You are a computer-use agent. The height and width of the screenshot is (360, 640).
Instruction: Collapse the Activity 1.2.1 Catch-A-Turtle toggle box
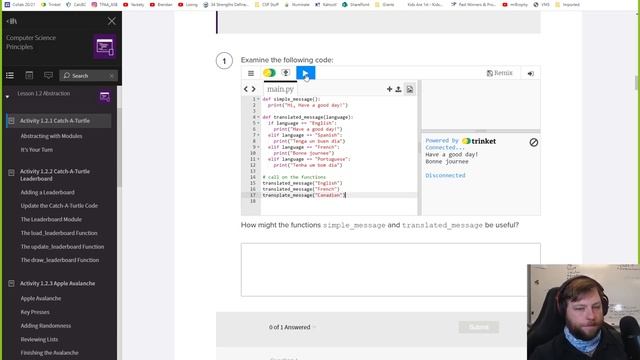click(11, 121)
